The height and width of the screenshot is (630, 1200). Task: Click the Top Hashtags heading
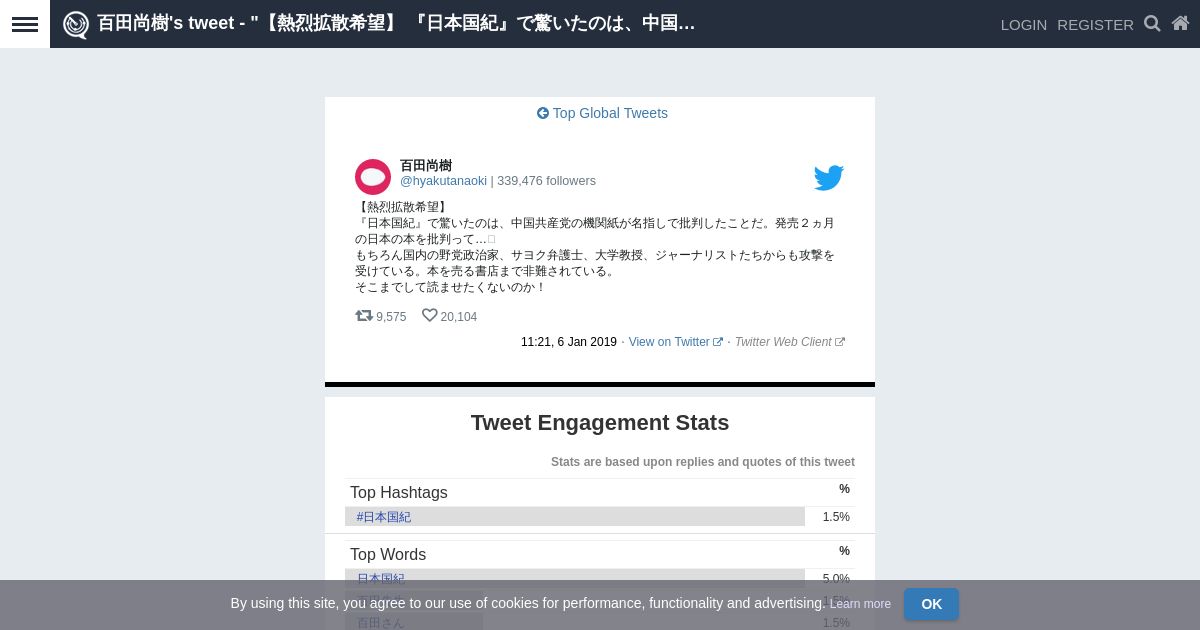[399, 493]
